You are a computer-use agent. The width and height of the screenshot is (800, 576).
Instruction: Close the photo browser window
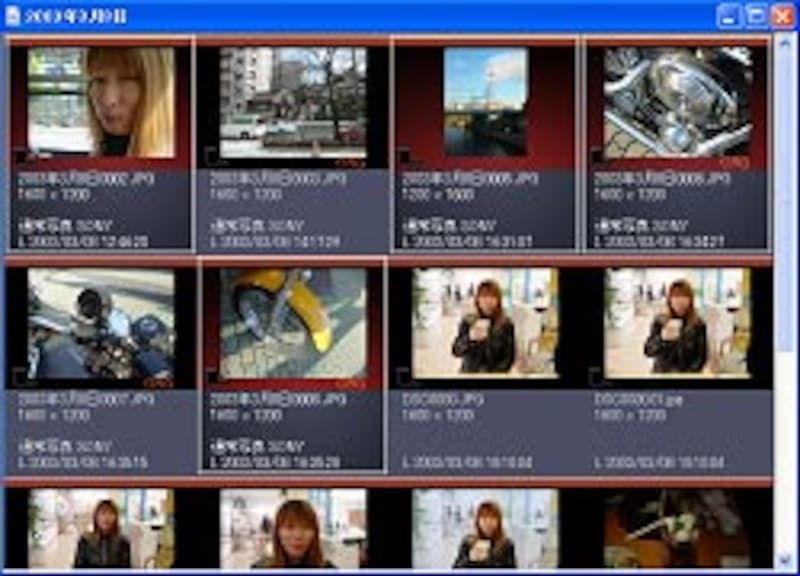[x=782, y=16]
